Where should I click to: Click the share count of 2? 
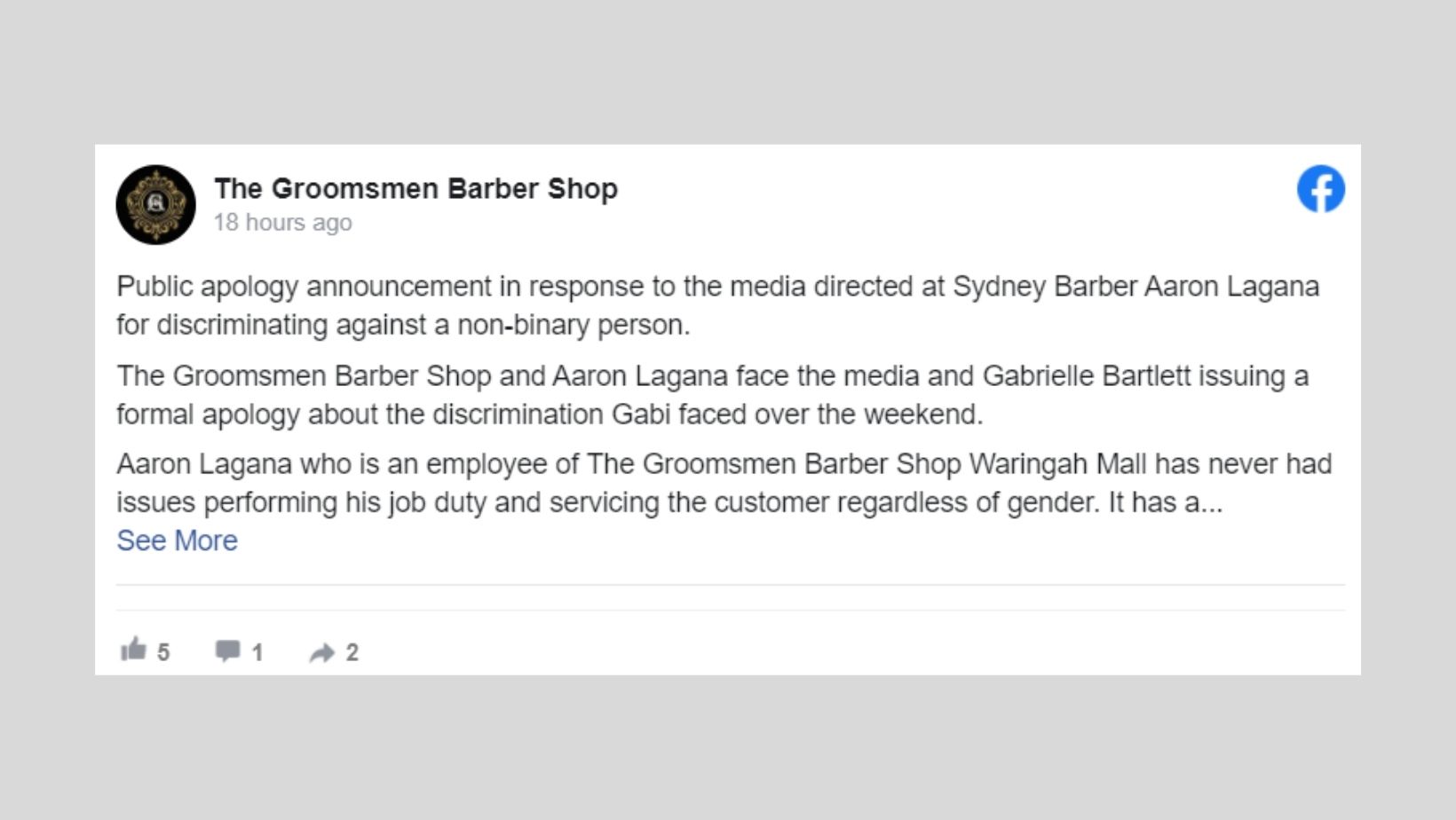(x=352, y=652)
